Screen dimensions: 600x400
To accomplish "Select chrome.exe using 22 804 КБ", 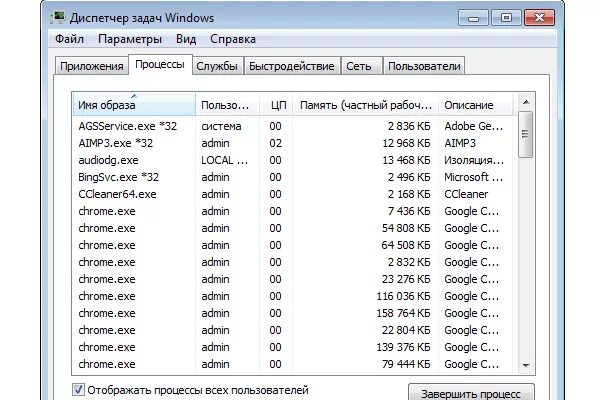I will point(294,330).
